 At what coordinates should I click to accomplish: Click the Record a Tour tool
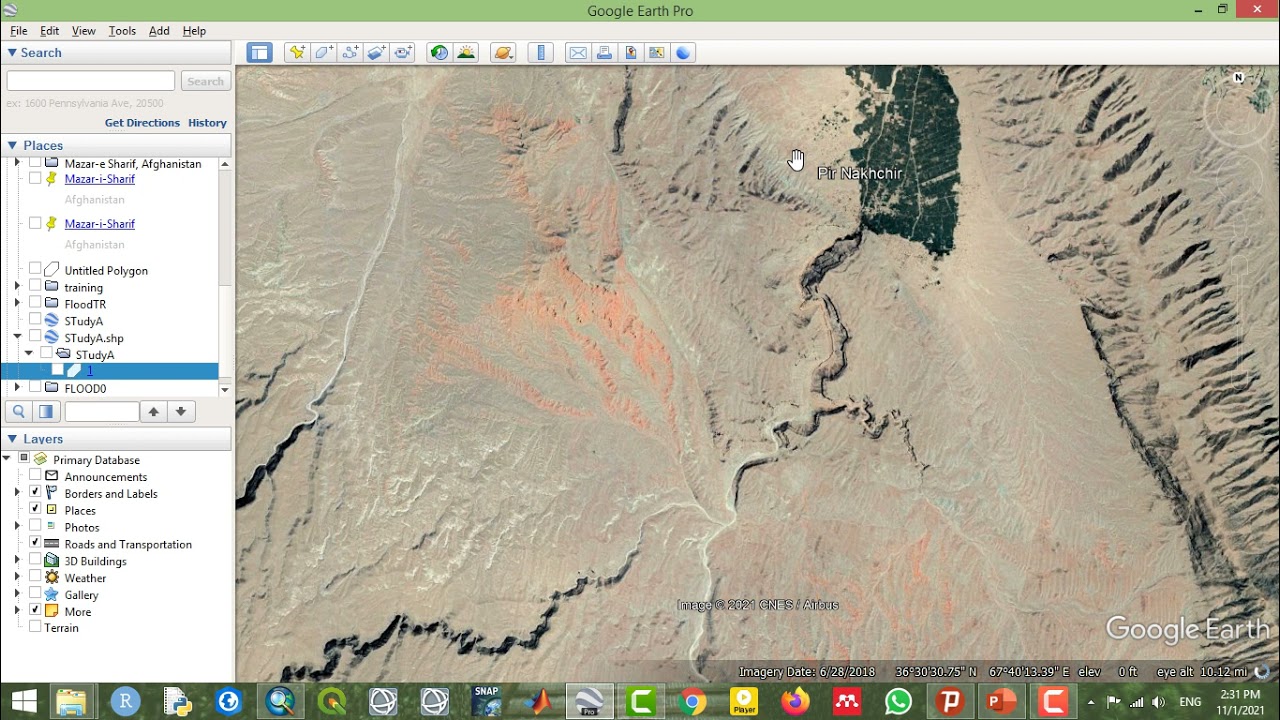403,53
